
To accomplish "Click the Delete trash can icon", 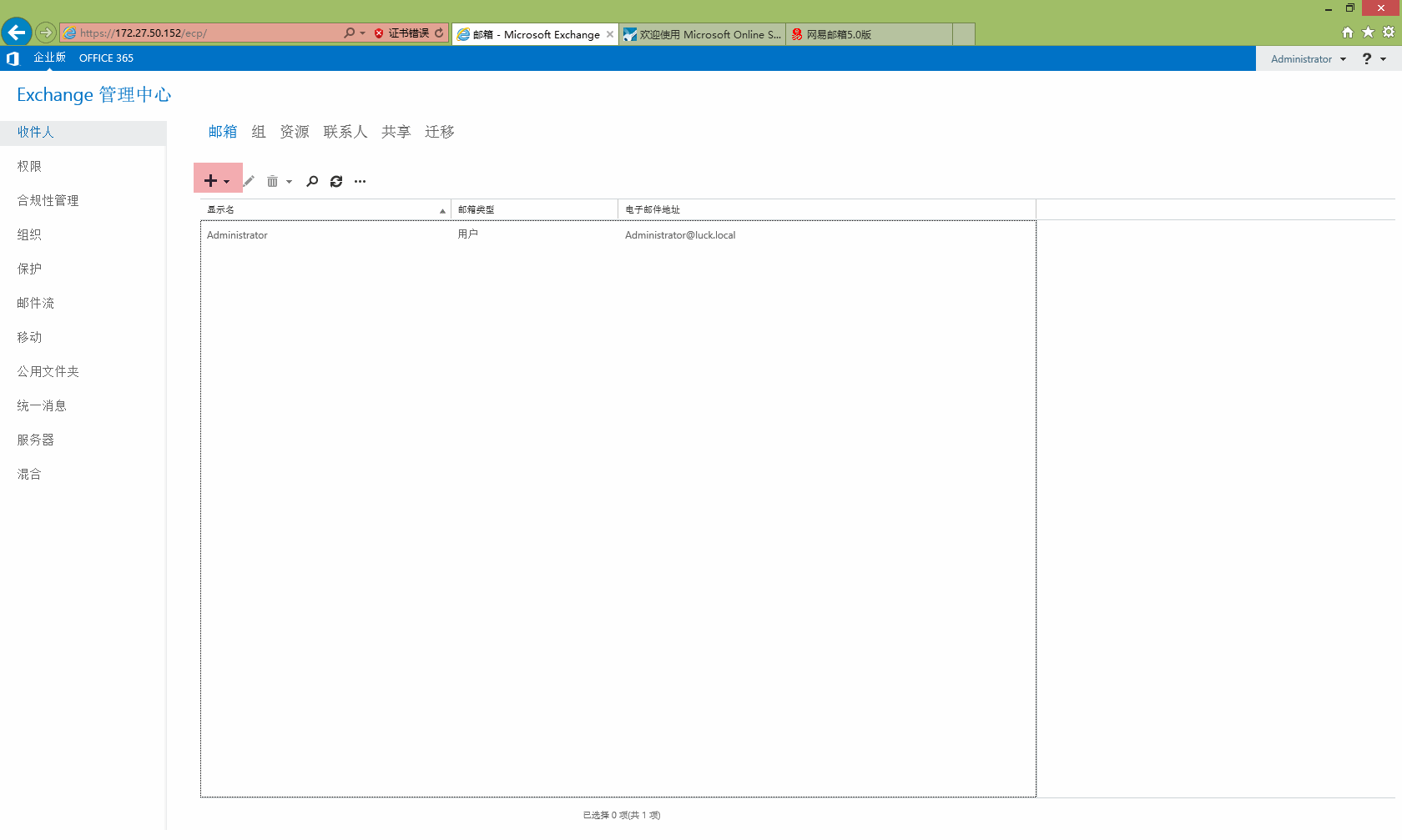I will pos(272,181).
